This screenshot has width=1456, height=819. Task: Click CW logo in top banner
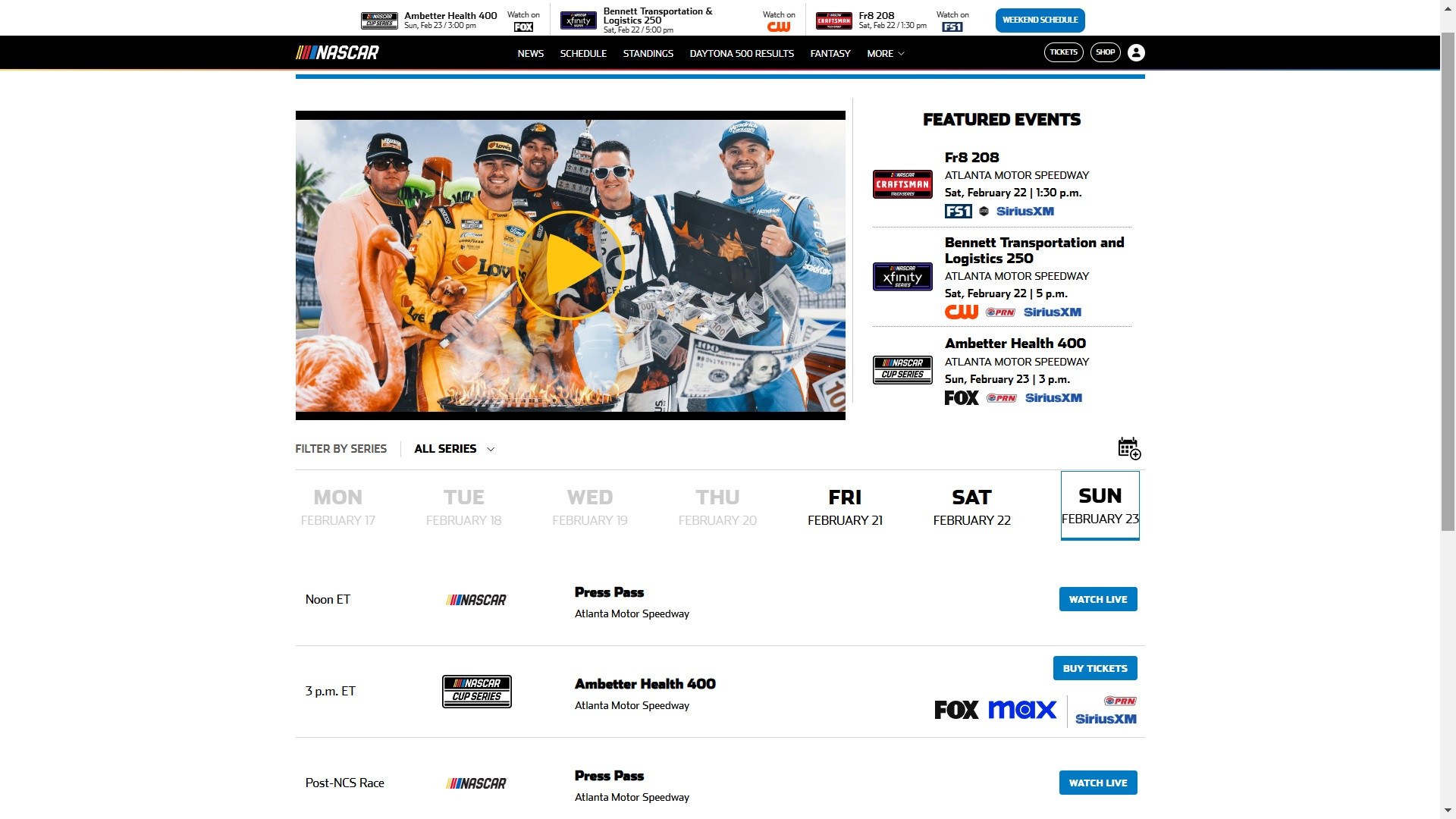coord(779,27)
